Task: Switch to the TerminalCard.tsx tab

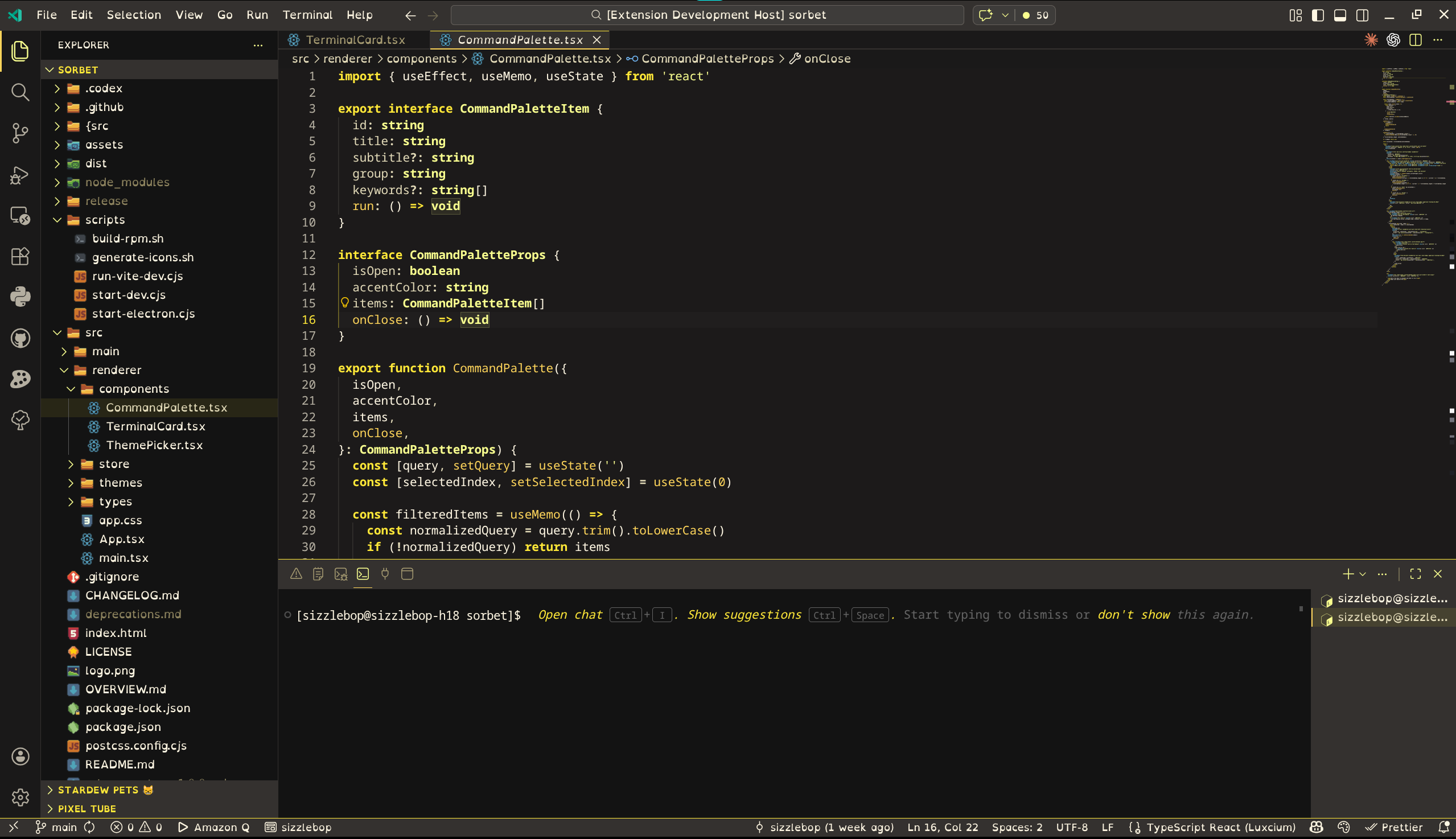Action: coord(355,40)
